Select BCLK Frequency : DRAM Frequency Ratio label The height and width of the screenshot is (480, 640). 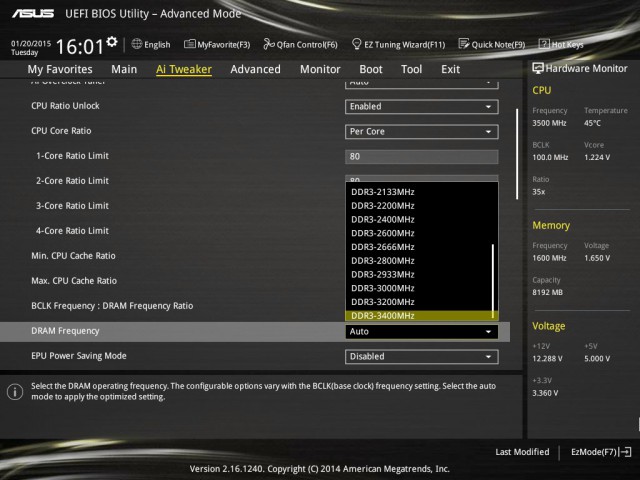click(x=112, y=306)
